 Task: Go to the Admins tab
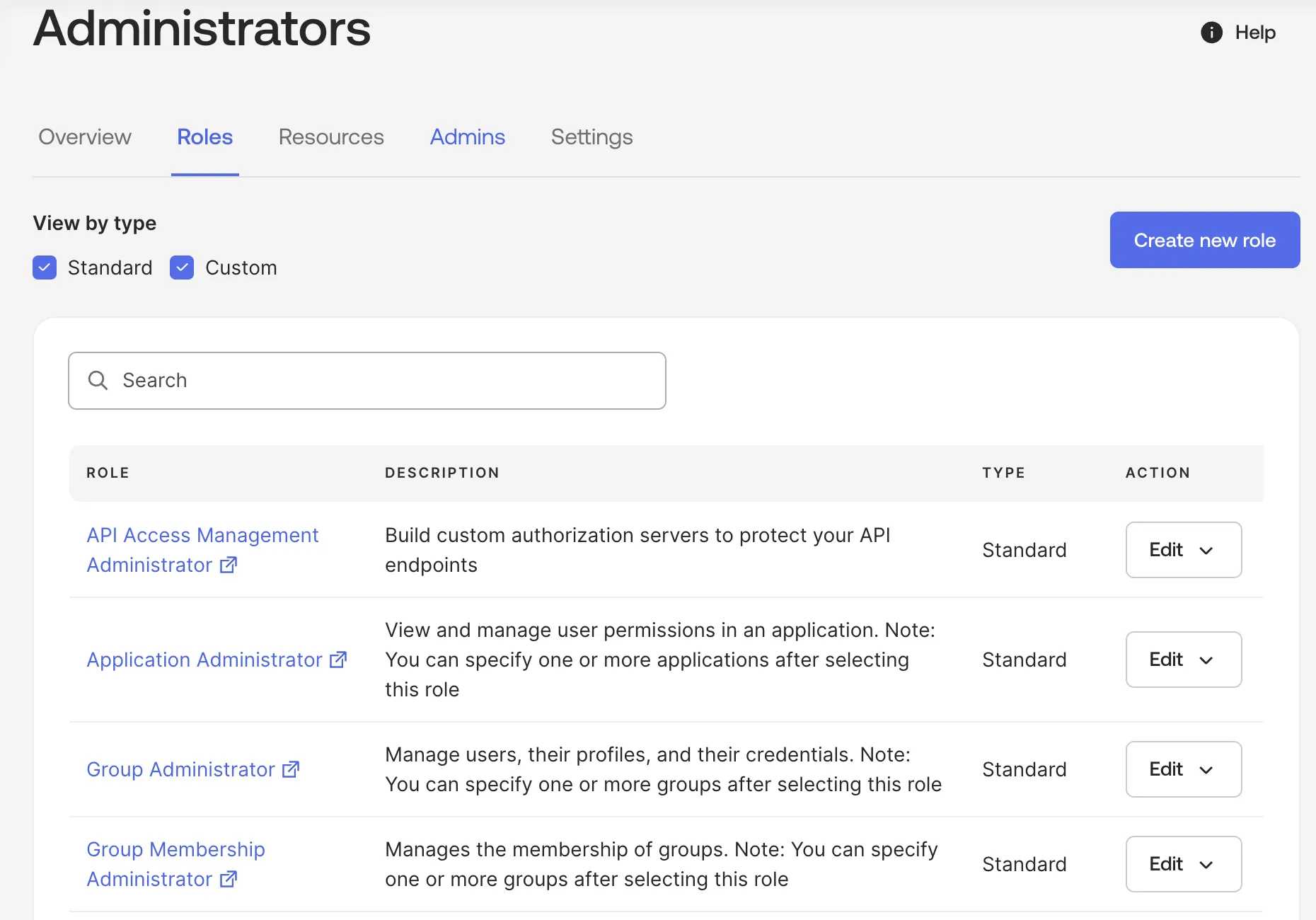coord(468,137)
